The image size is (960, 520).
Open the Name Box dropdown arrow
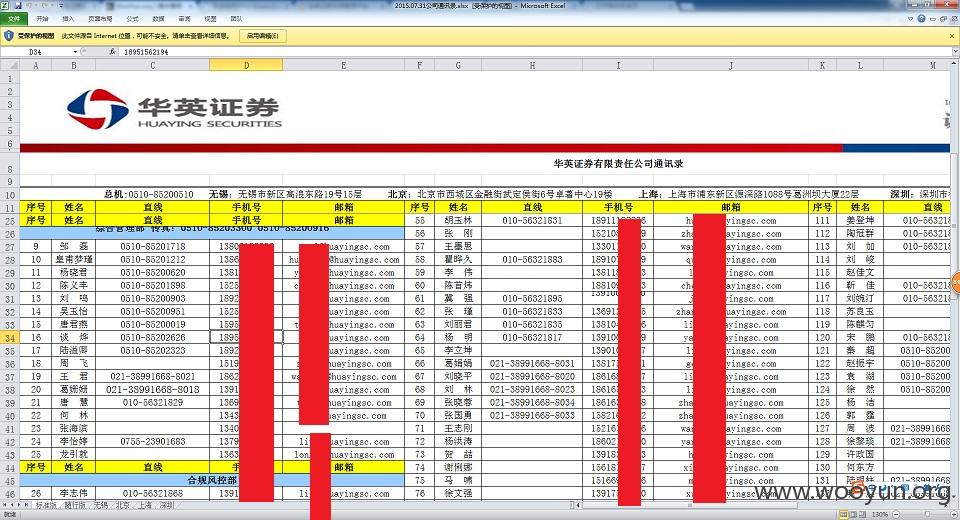coord(75,52)
